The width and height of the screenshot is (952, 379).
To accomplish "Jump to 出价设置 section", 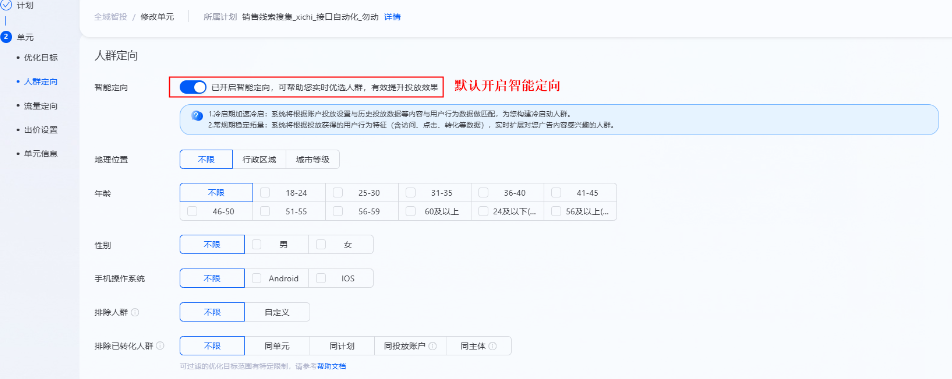I will pos(41,130).
